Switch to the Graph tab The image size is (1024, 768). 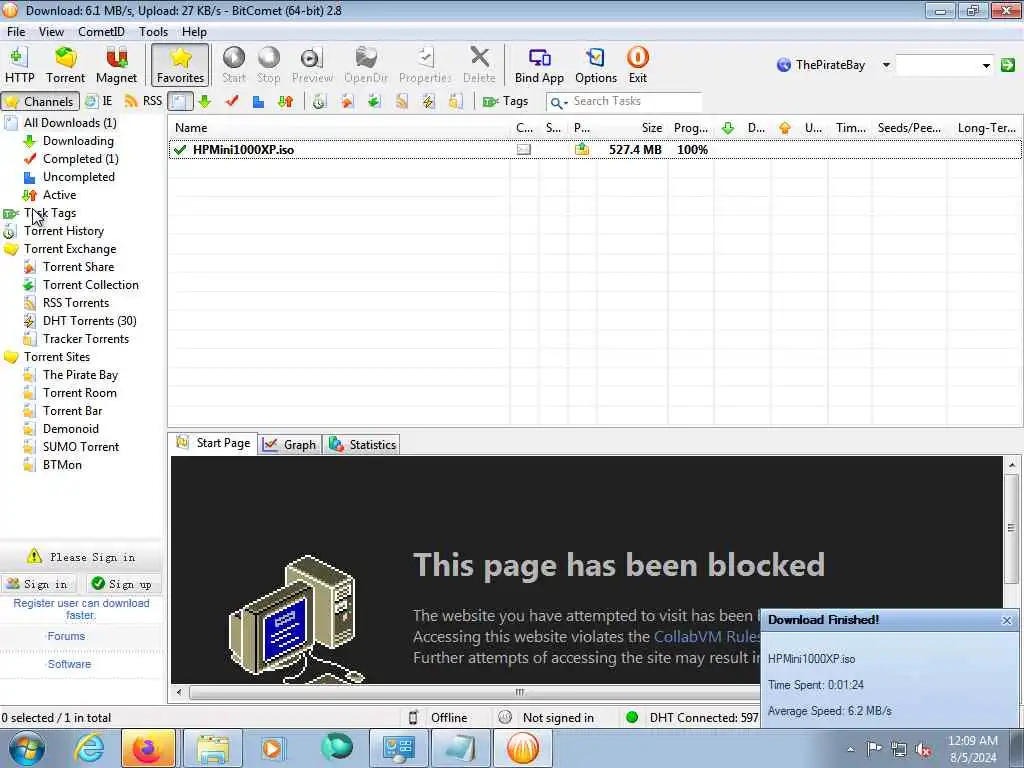click(x=289, y=445)
